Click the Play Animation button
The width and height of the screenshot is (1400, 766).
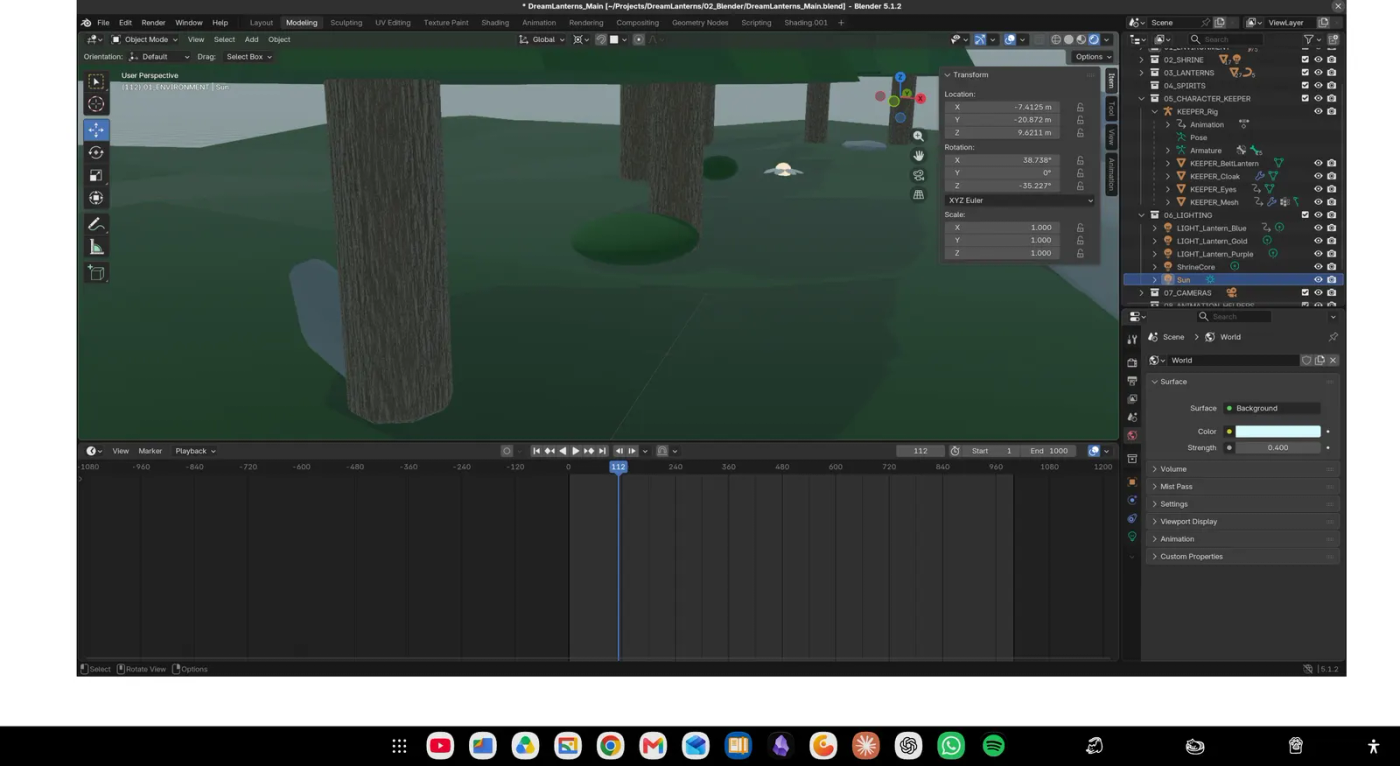tap(575, 451)
